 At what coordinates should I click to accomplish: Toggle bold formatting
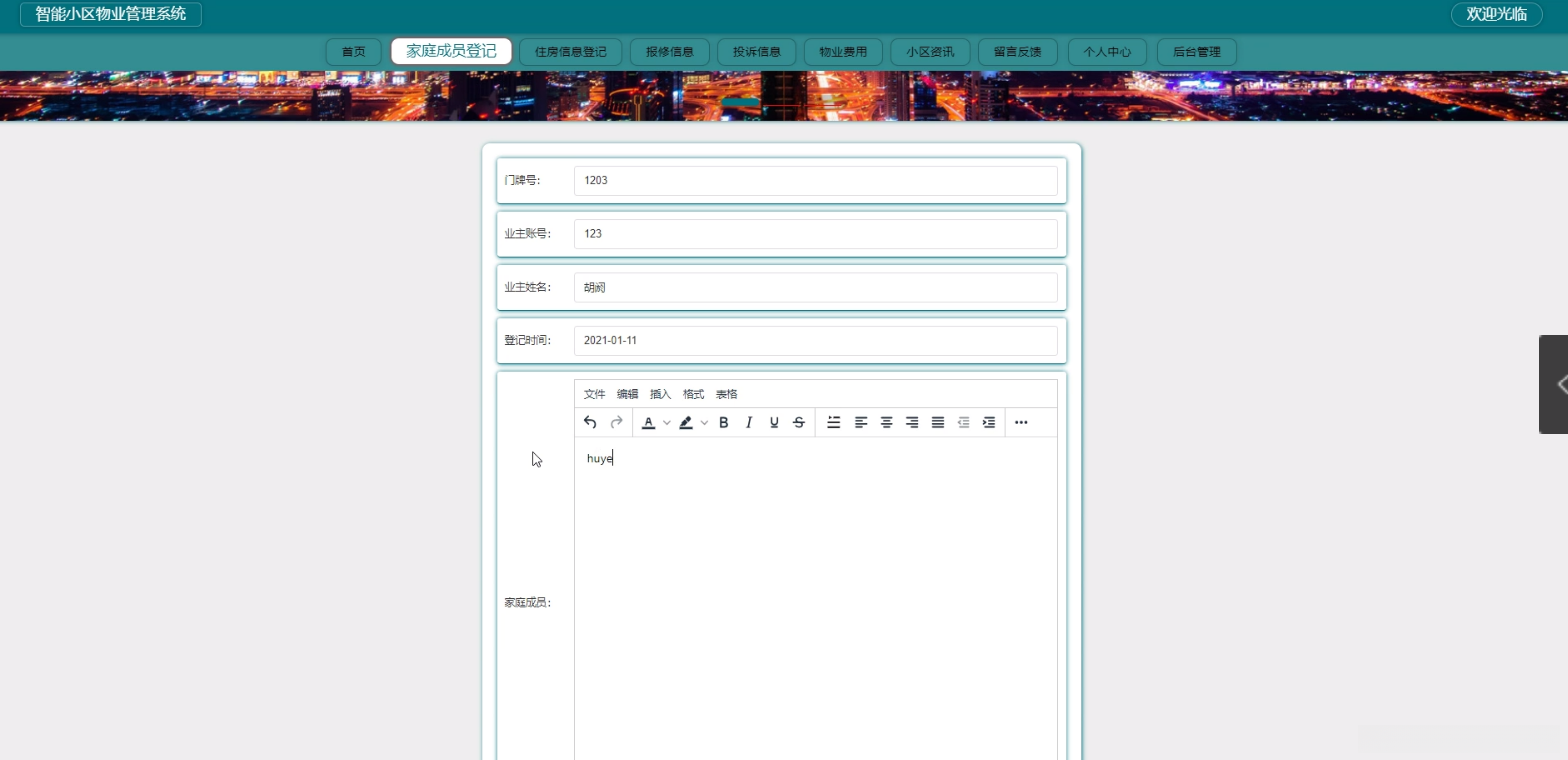tap(724, 422)
